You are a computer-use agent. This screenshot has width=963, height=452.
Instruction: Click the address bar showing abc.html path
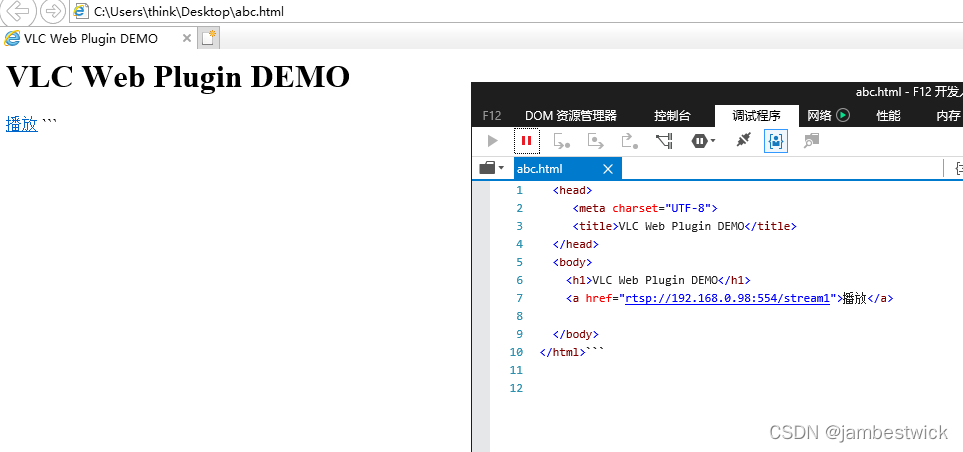pos(516,11)
